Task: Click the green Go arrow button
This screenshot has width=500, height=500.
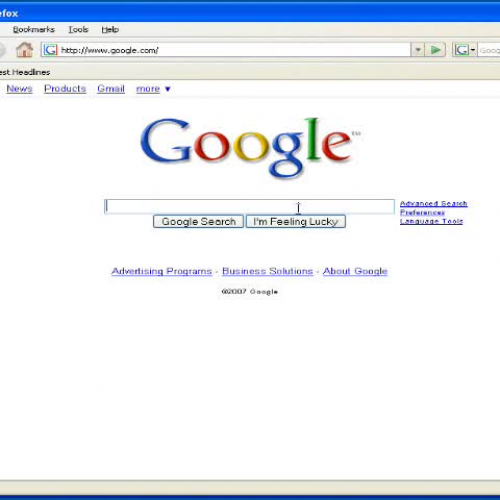Action: tap(435, 50)
